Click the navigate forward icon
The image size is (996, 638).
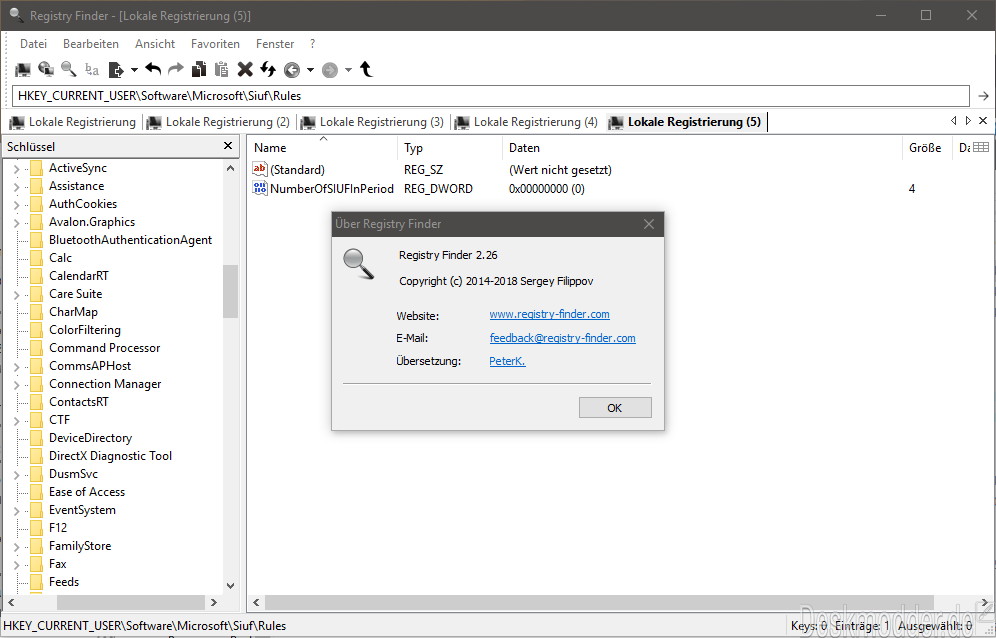tap(330, 70)
